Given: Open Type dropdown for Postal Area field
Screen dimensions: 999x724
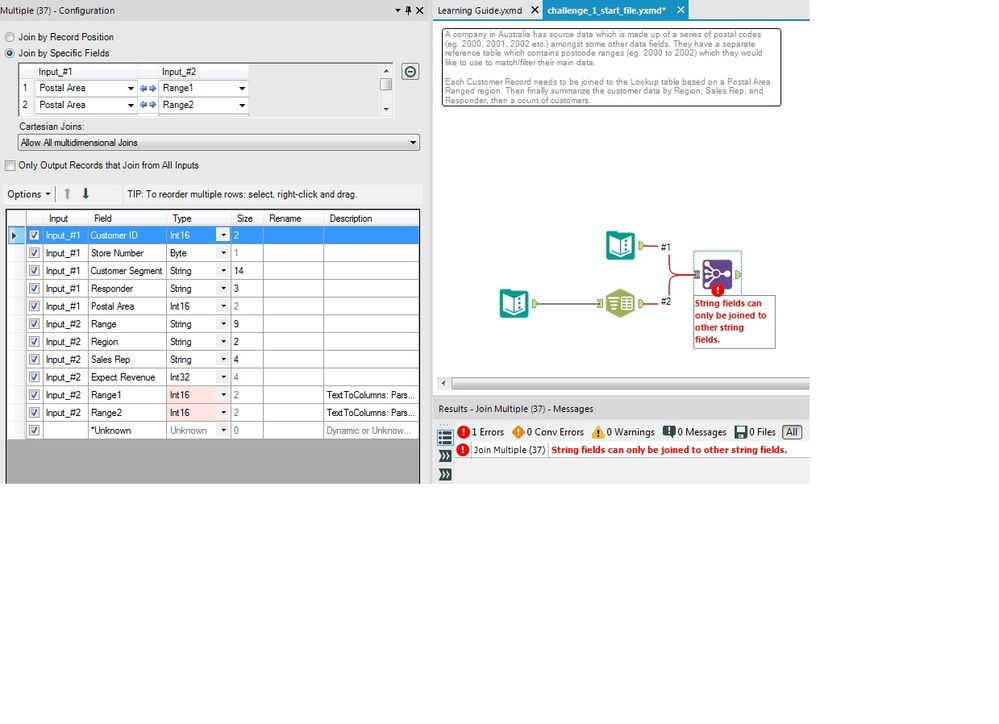Looking at the screenshot, I should click(223, 306).
